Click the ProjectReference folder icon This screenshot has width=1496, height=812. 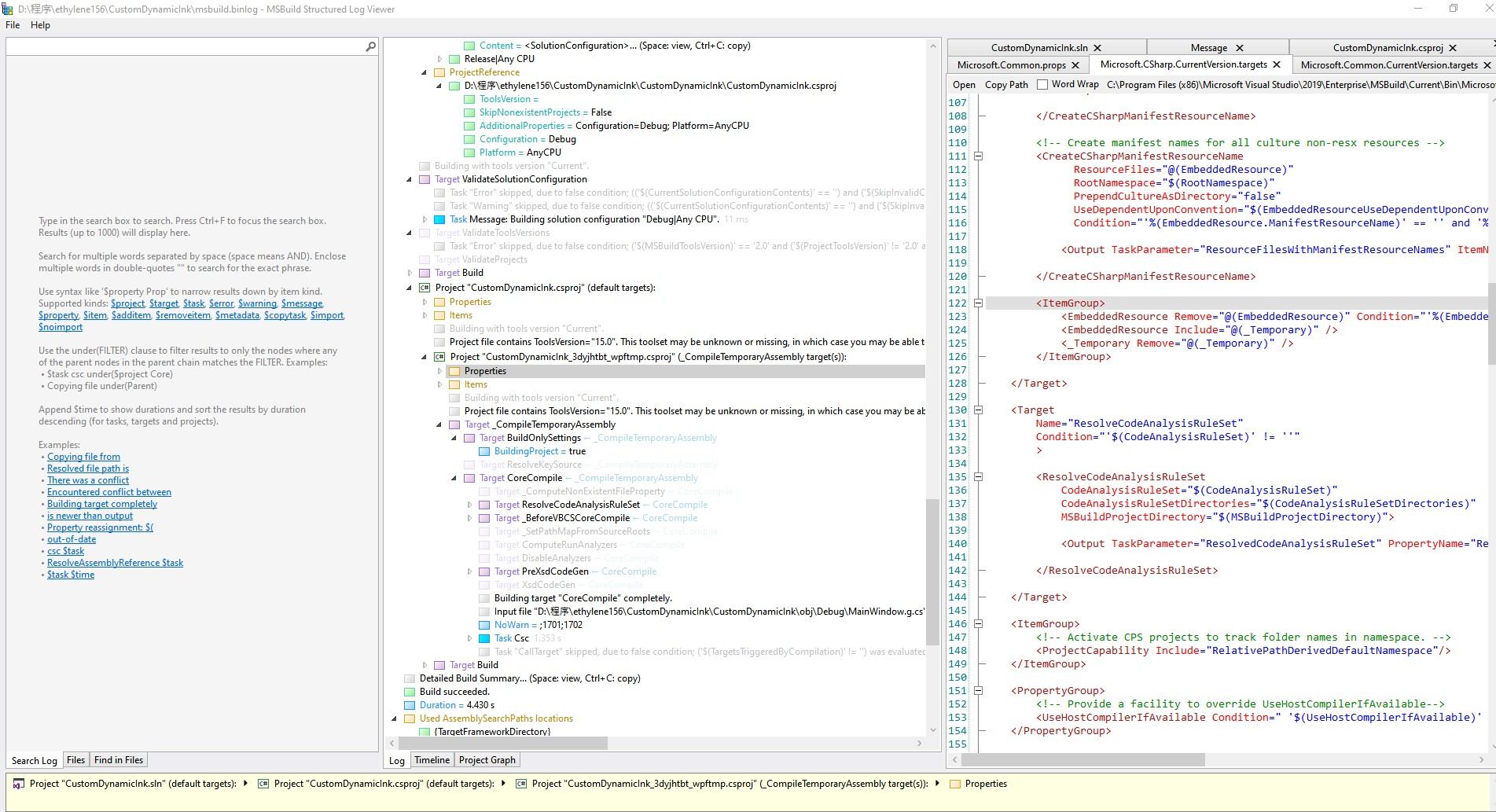point(439,72)
